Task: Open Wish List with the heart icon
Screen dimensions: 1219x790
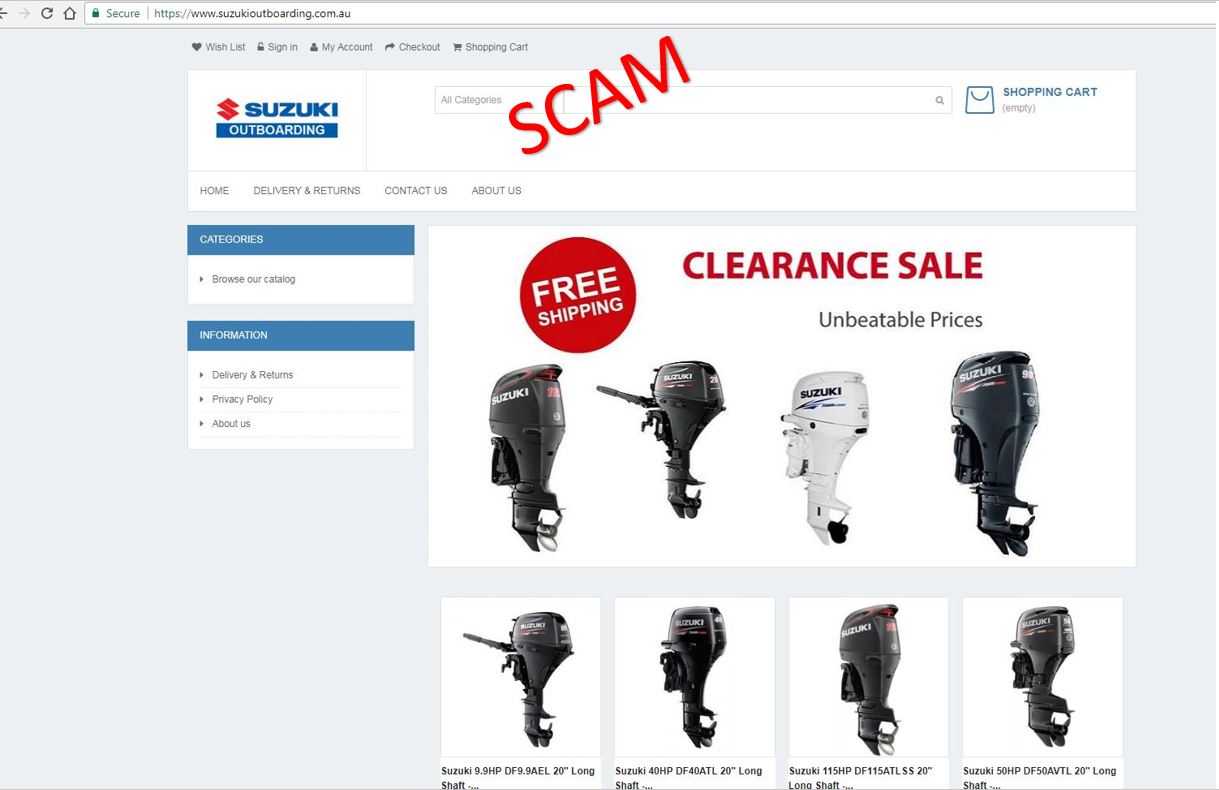Action: (218, 47)
